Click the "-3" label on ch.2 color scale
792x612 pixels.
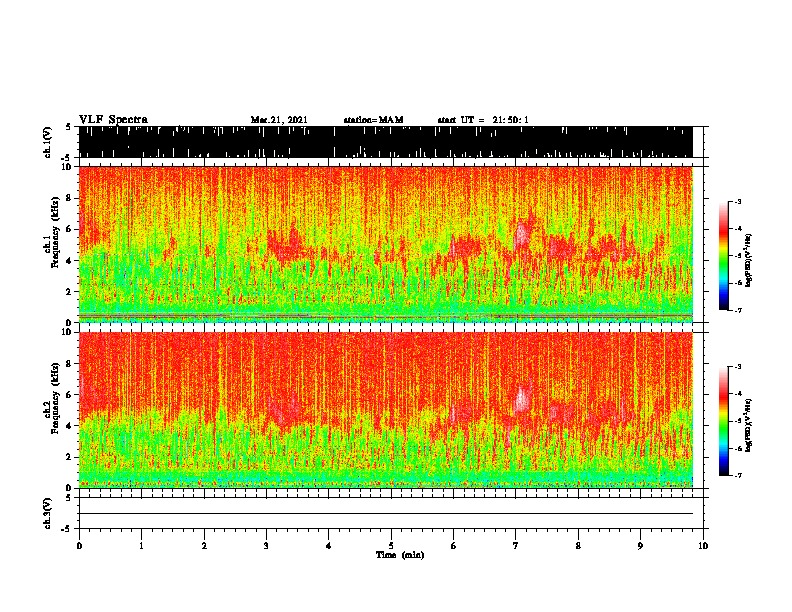(737, 367)
